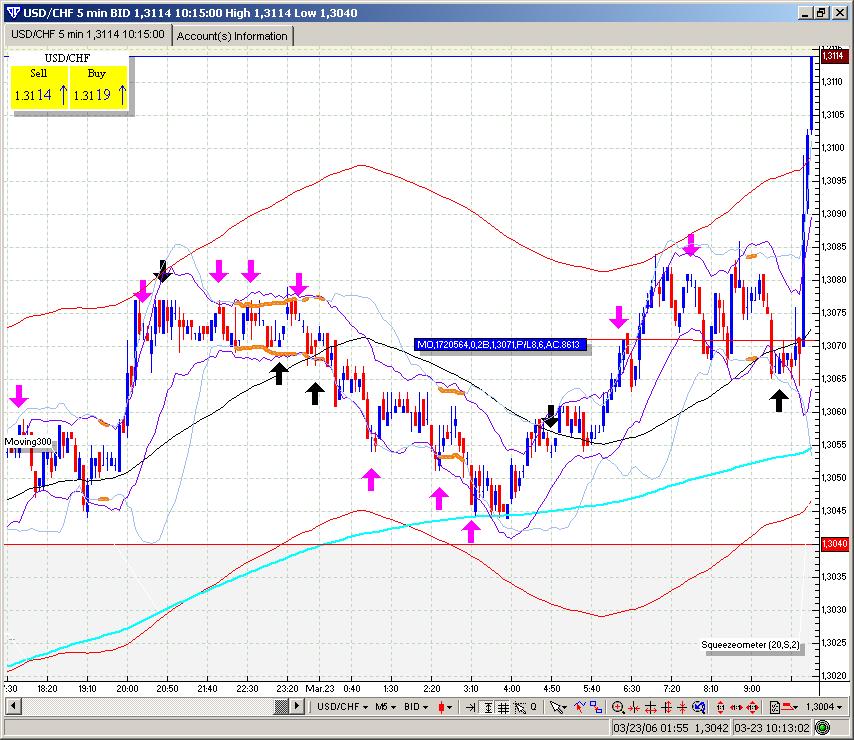The image size is (854, 740).
Task: Switch to Account(s) Information tab
Action: [232, 36]
